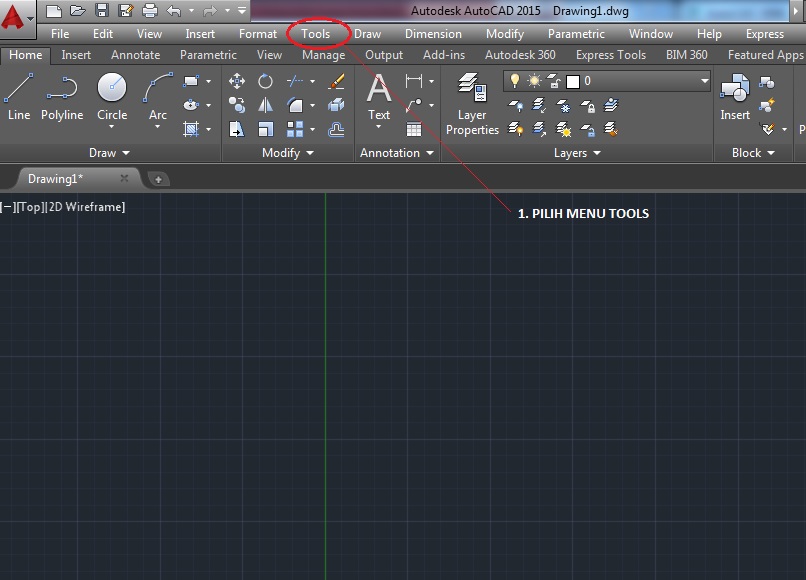Select the Drawing1* file tab
Screen dimensions: 806x580
[56, 179]
